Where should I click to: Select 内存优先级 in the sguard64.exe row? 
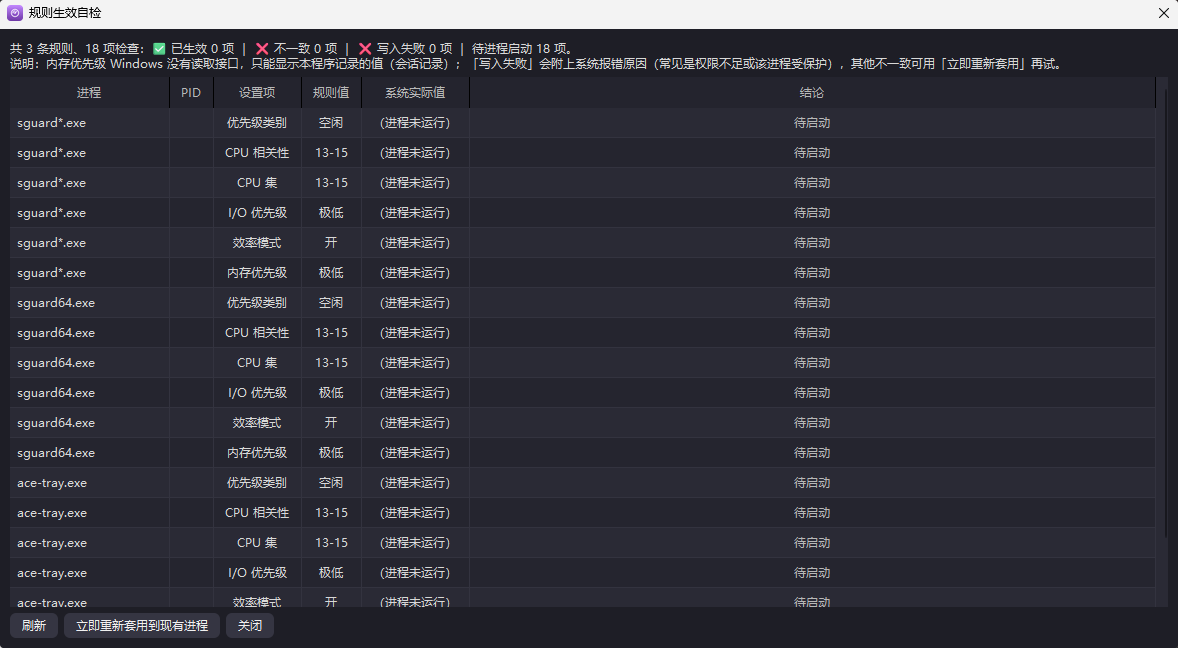257,453
